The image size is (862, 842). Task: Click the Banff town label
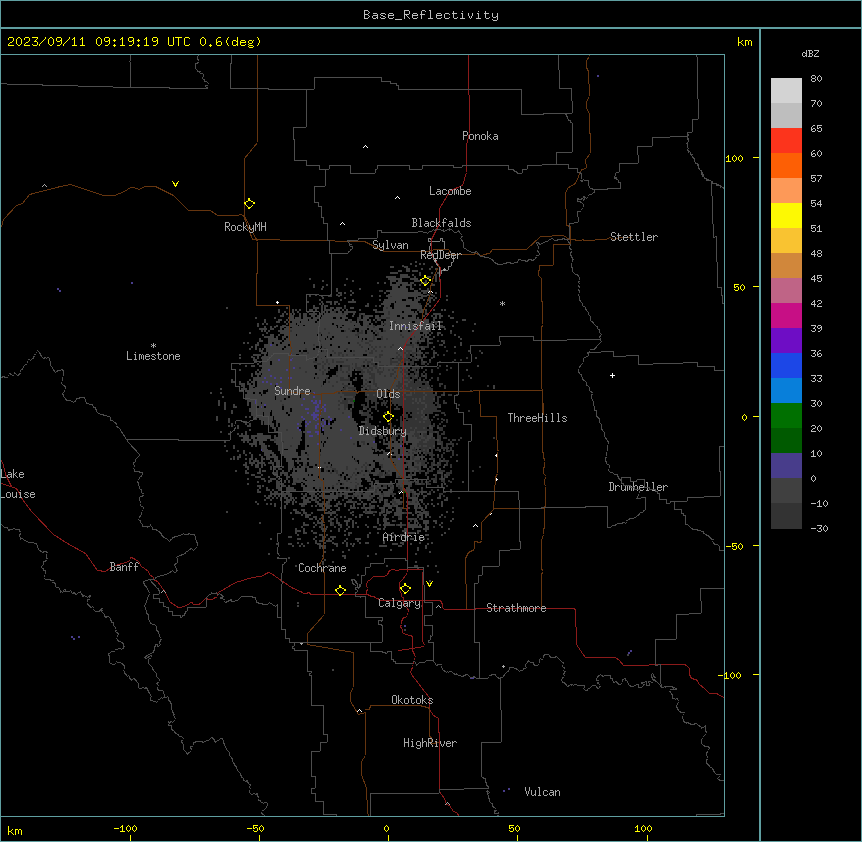[x=124, y=567]
